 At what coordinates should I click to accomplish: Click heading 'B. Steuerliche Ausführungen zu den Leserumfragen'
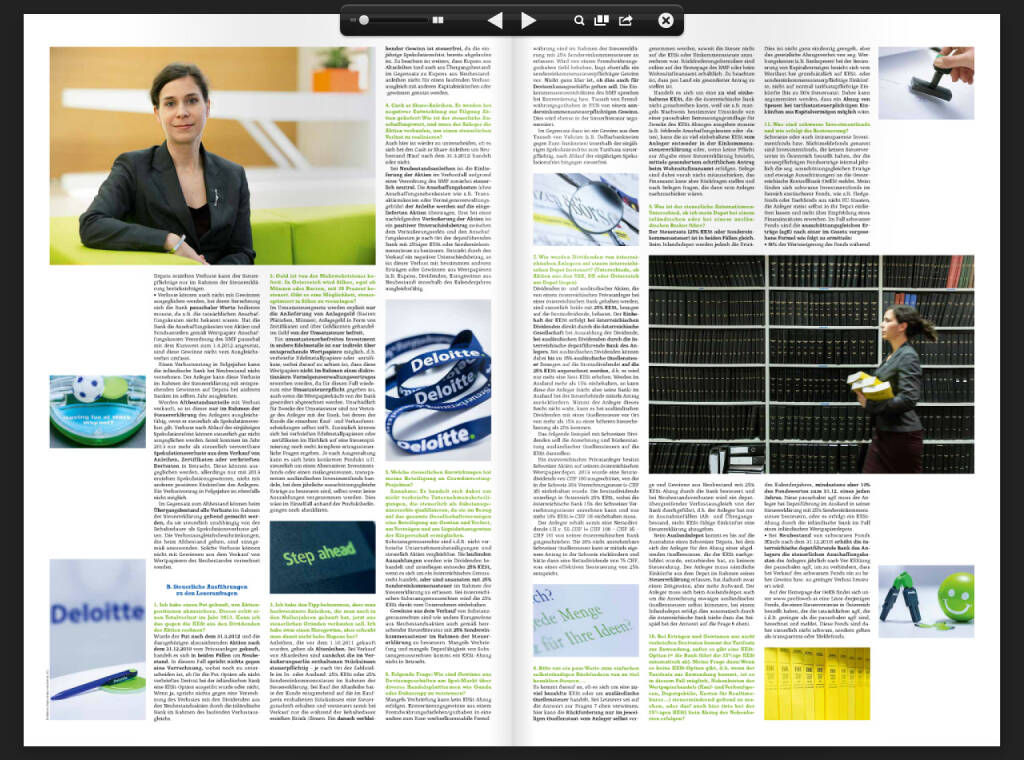[x=207, y=590]
